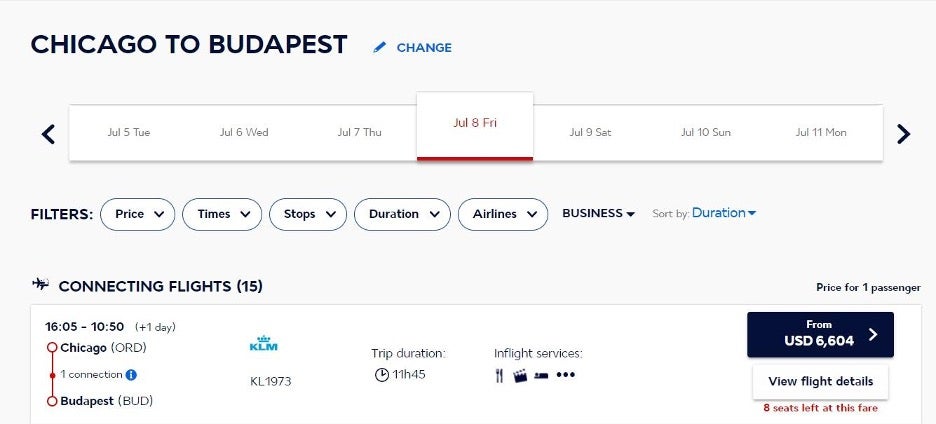The width and height of the screenshot is (936, 424).
Task: Open the Stops filter dropdown
Action: click(308, 214)
